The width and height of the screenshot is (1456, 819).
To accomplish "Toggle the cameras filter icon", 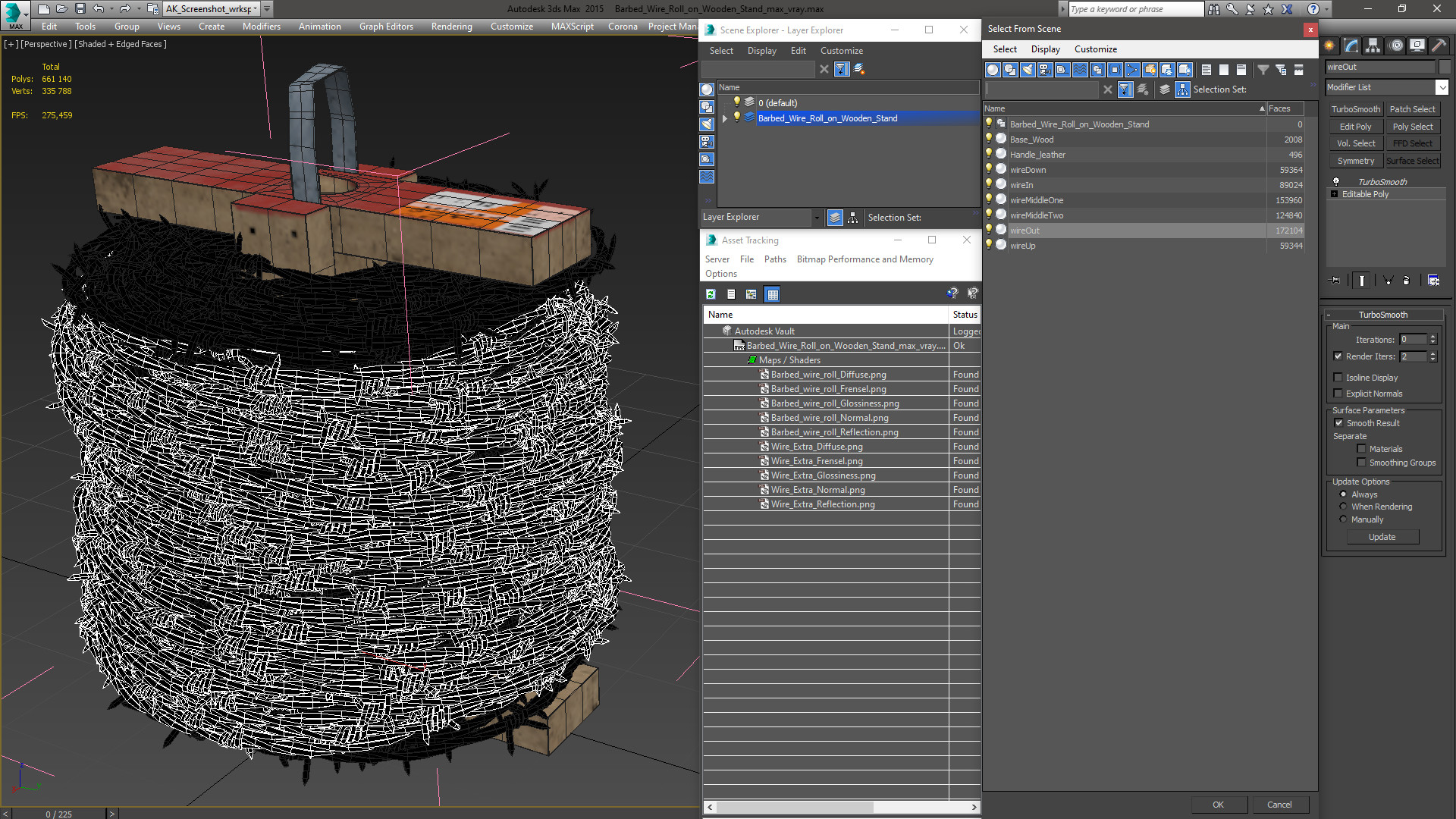I will 1045,70.
